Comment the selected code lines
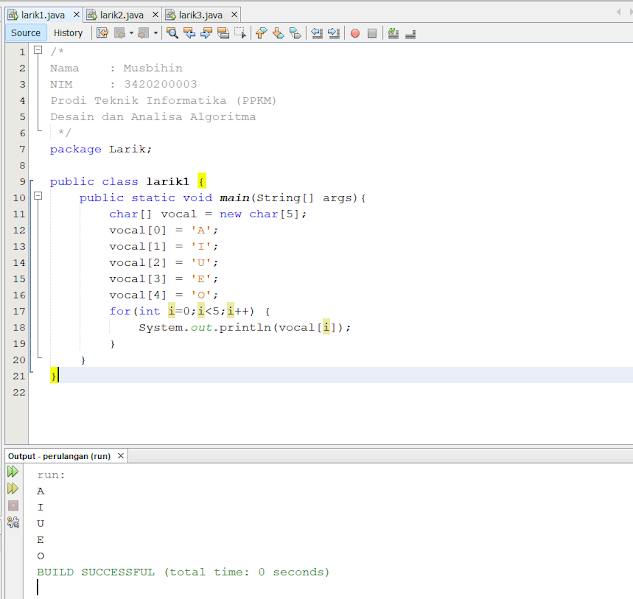 [x=393, y=33]
